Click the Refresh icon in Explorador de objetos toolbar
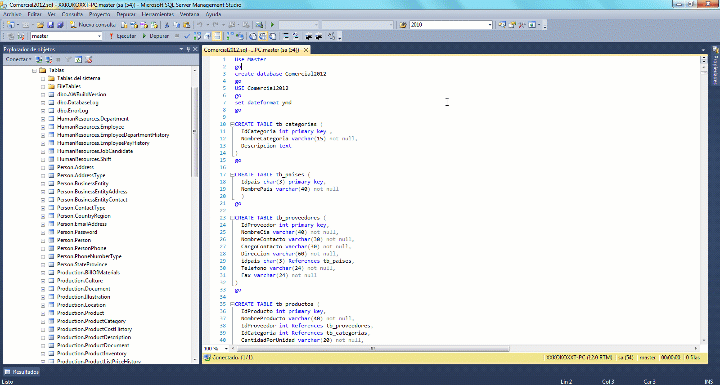Screen dimensions: 720x385 tap(79, 59)
